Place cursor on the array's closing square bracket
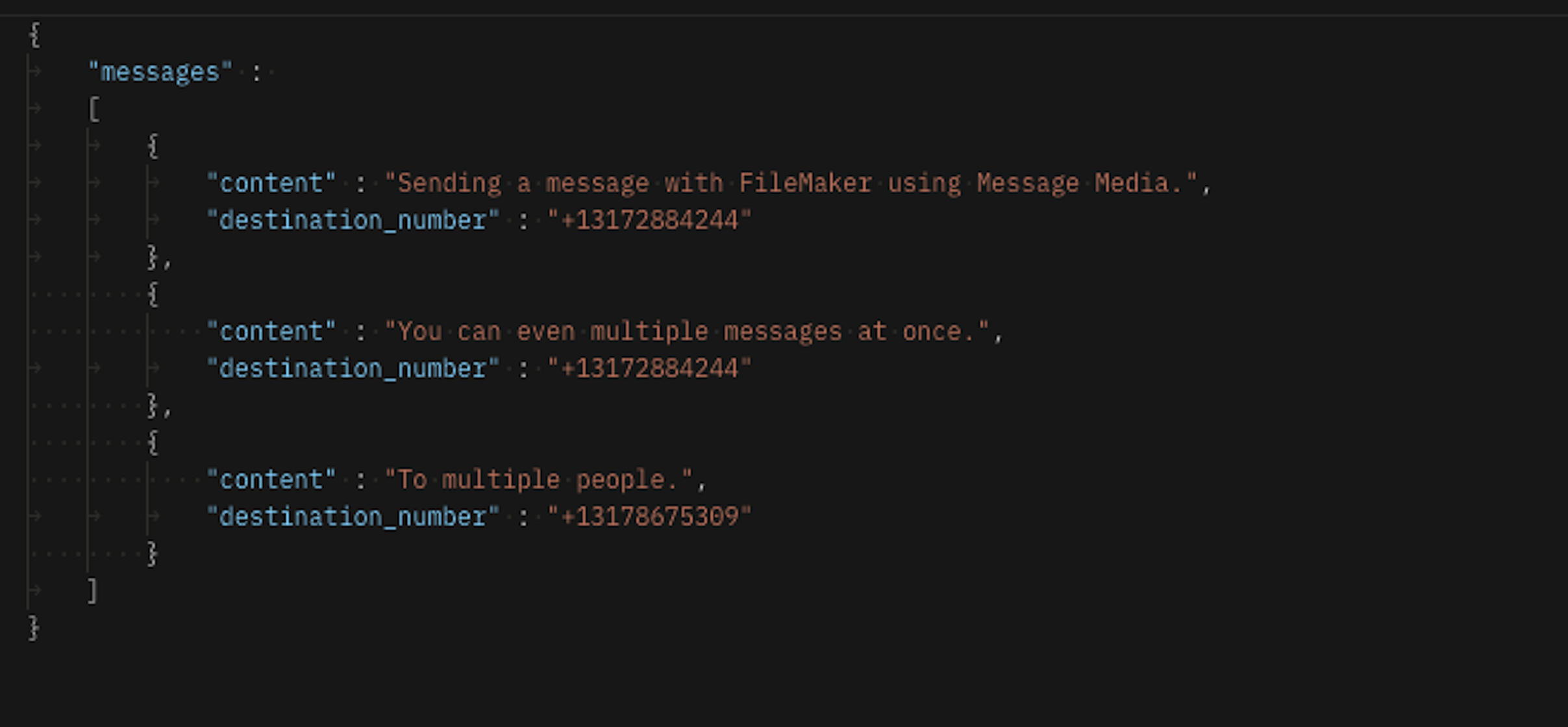Image resolution: width=1568 pixels, height=727 pixels. coord(93,591)
